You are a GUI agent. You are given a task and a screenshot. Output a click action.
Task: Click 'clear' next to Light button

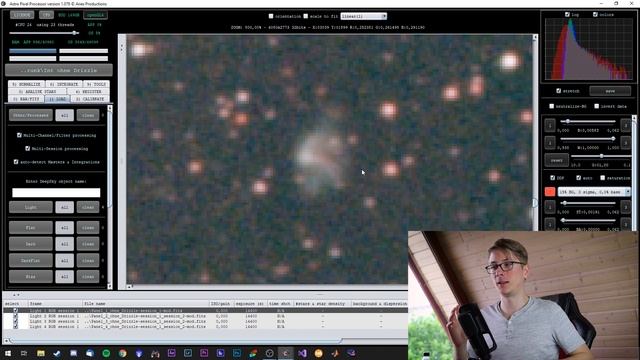pos(88,207)
